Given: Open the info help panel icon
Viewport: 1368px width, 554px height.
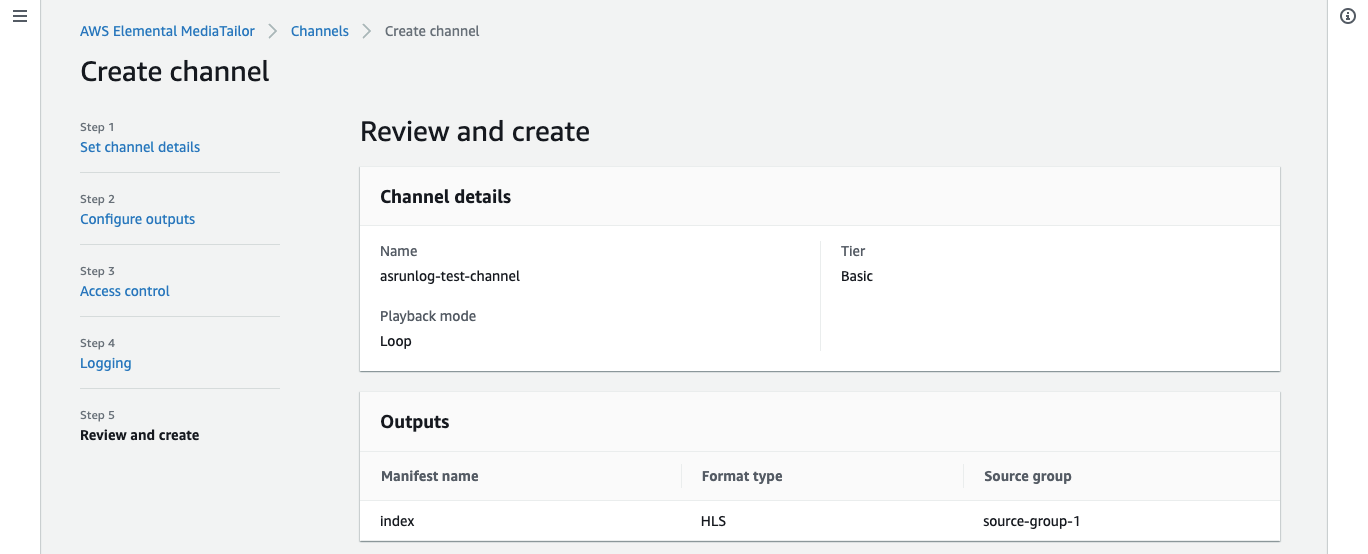Looking at the screenshot, I should pos(1347,17).
